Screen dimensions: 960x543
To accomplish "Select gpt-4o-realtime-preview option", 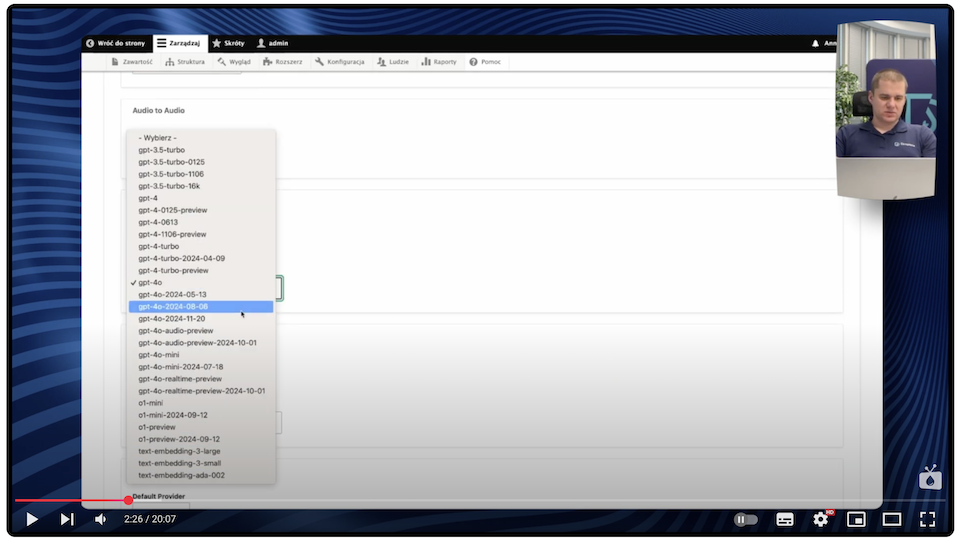I will [201, 379].
